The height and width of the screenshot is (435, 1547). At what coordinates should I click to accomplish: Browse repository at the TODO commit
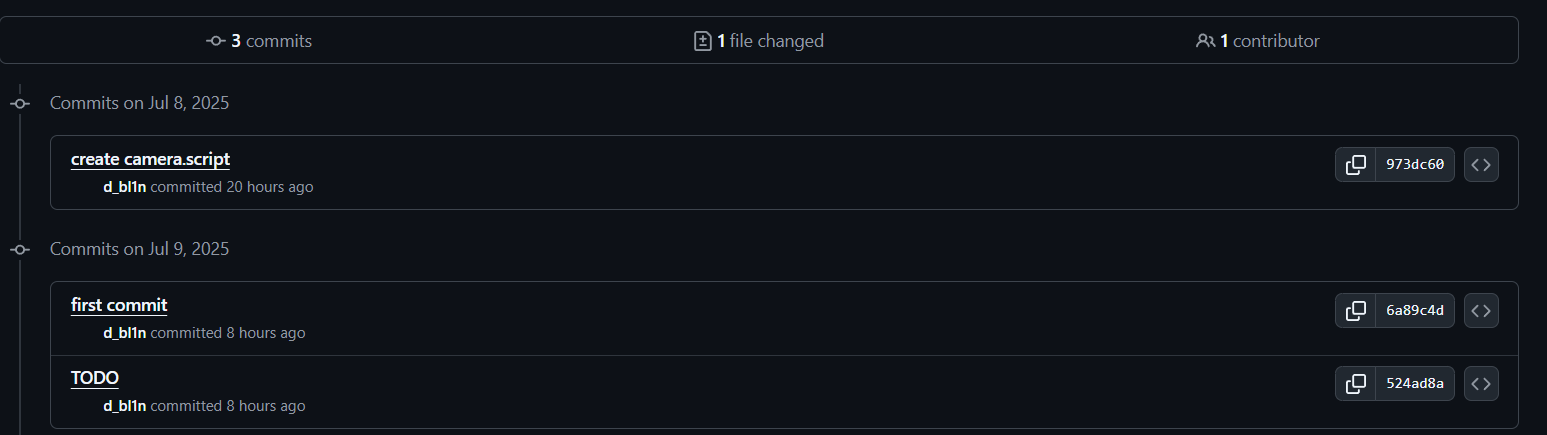click(1481, 384)
